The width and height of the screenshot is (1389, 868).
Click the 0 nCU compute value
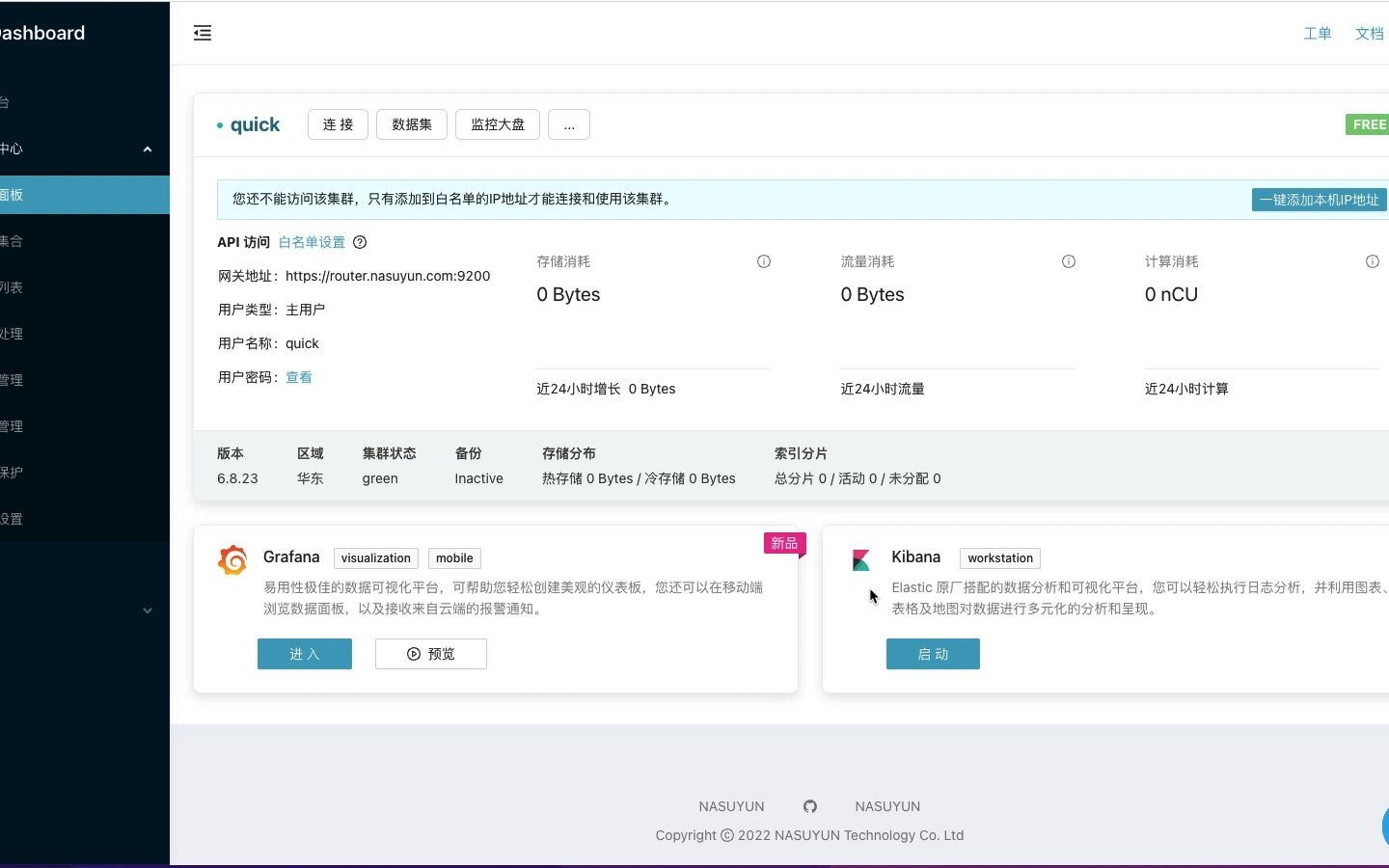pyautogui.click(x=1171, y=295)
